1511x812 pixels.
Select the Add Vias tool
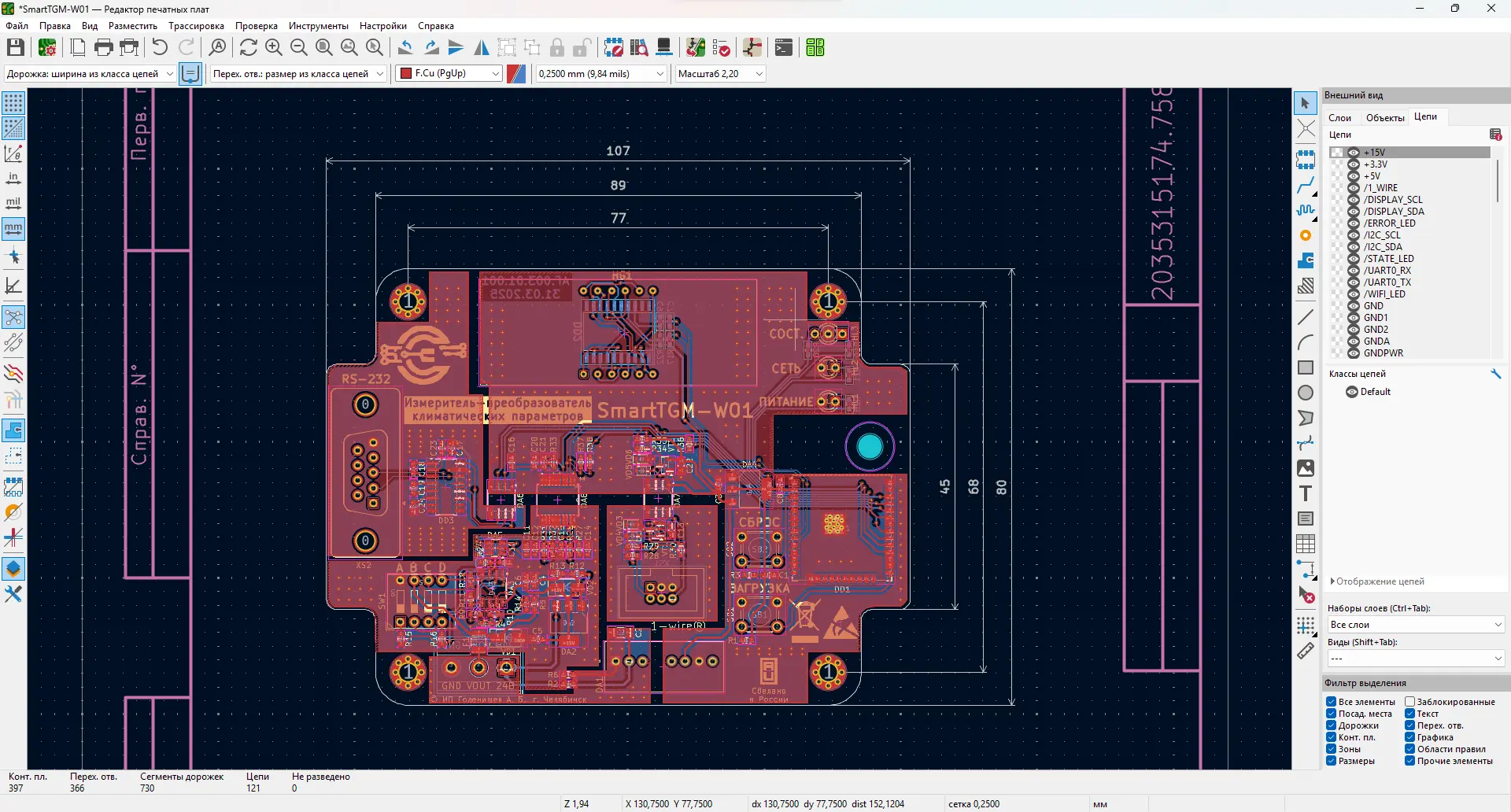[1306, 235]
